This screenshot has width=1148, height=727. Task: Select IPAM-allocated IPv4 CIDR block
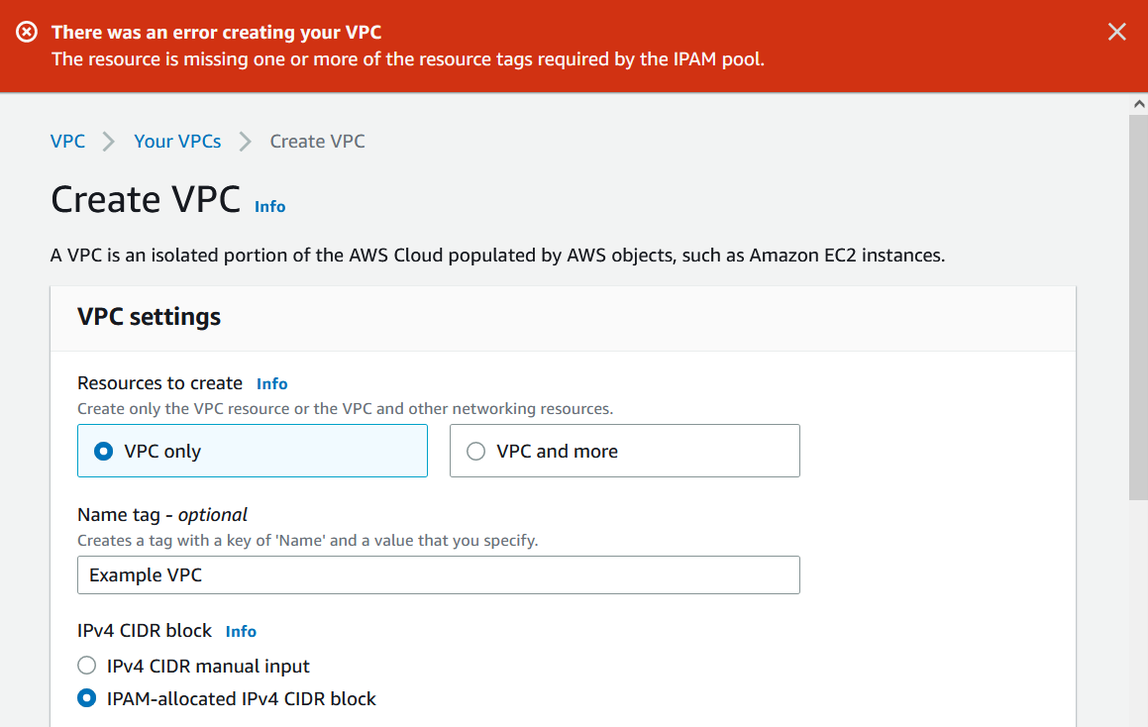pos(87,698)
